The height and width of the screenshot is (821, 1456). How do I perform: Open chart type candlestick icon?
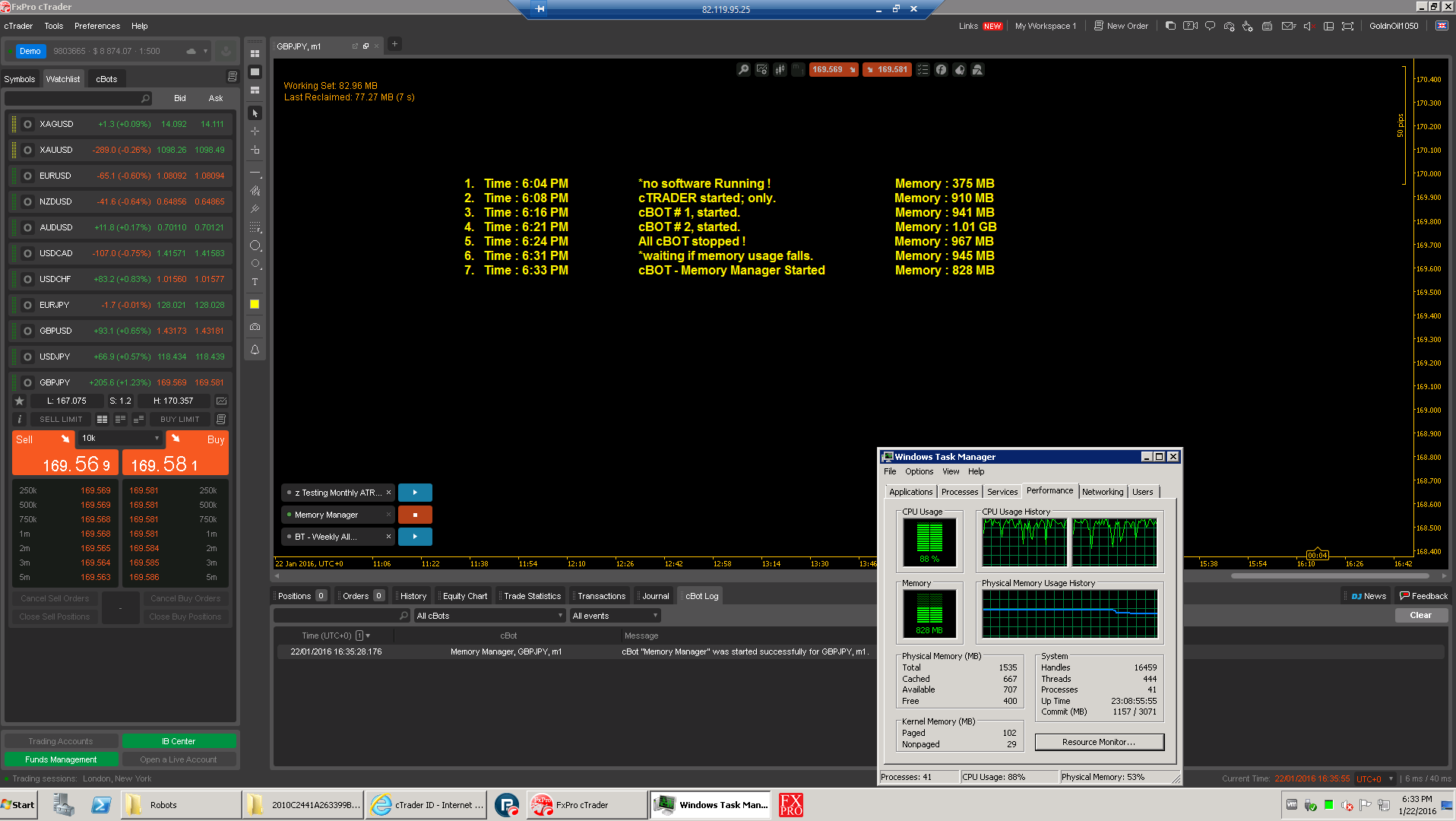click(x=780, y=70)
